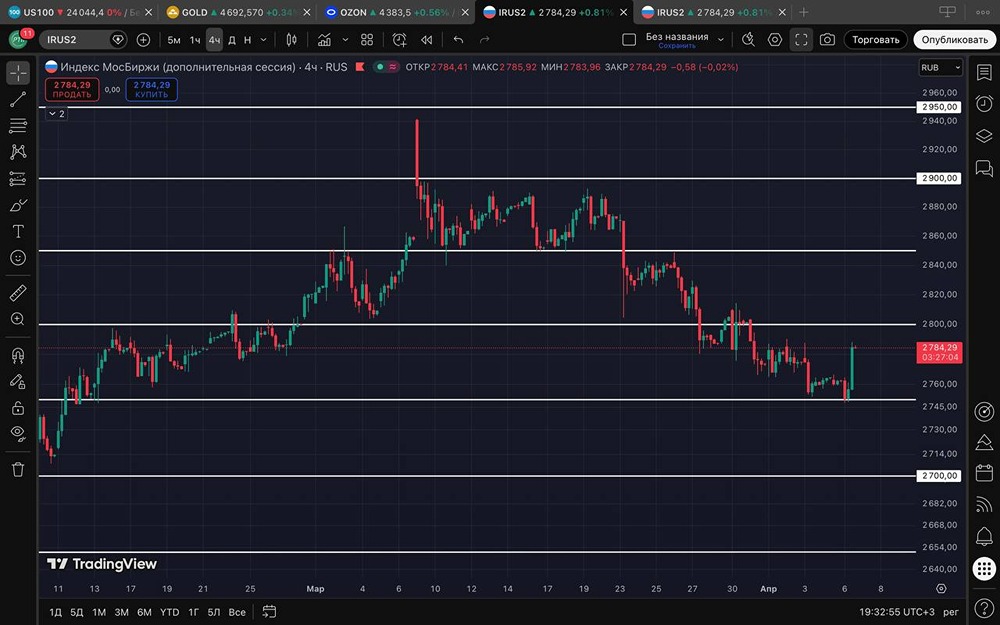Expand the timeframe dropdown arrow
The width and height of the screenshot is (1000, 625).
263,40
